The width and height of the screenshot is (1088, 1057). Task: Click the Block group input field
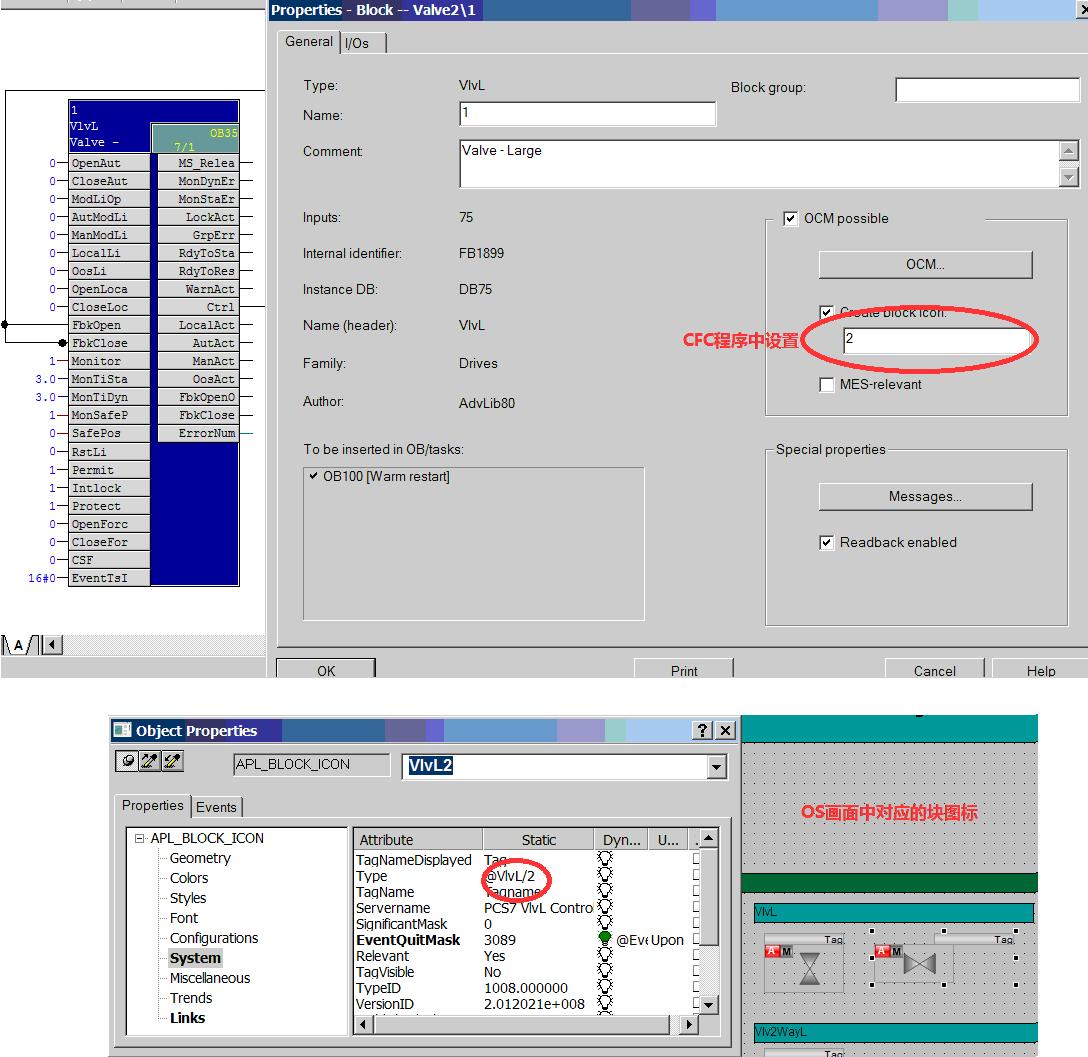(x=987, y=90)
